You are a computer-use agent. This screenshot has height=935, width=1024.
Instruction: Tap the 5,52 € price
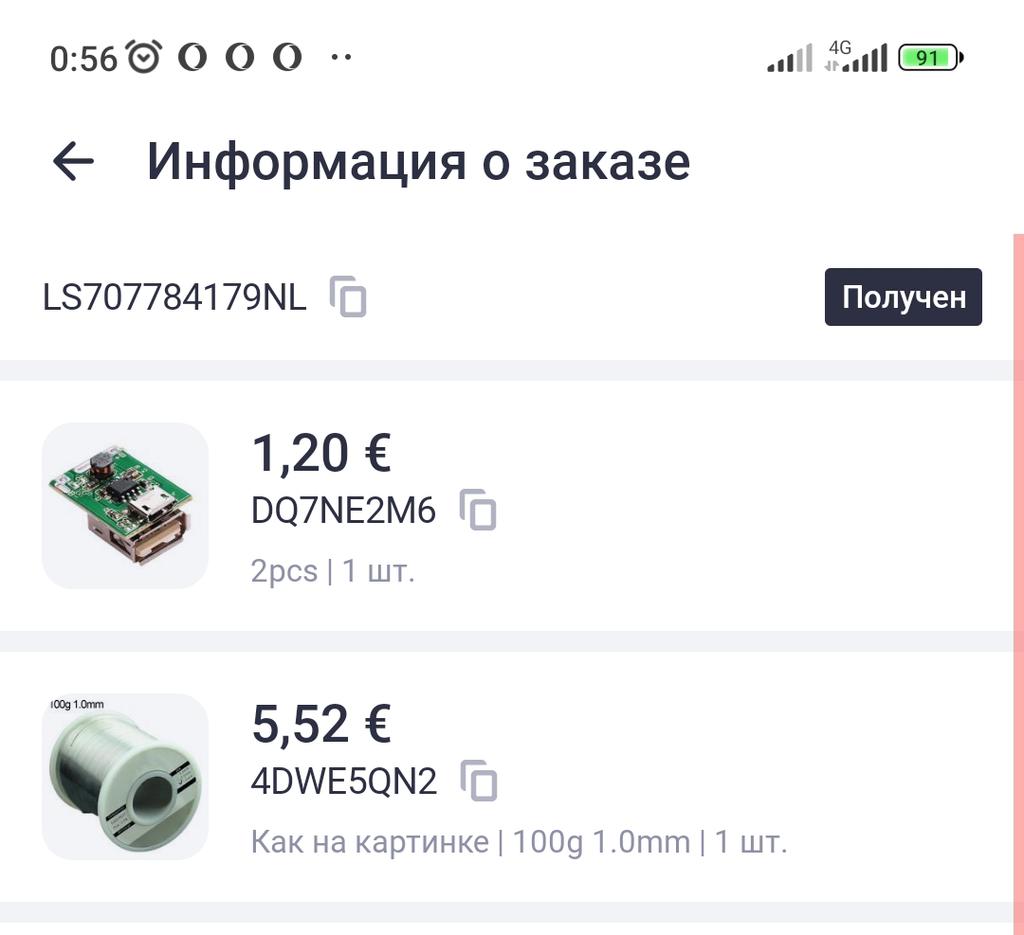tap(321, 724)
